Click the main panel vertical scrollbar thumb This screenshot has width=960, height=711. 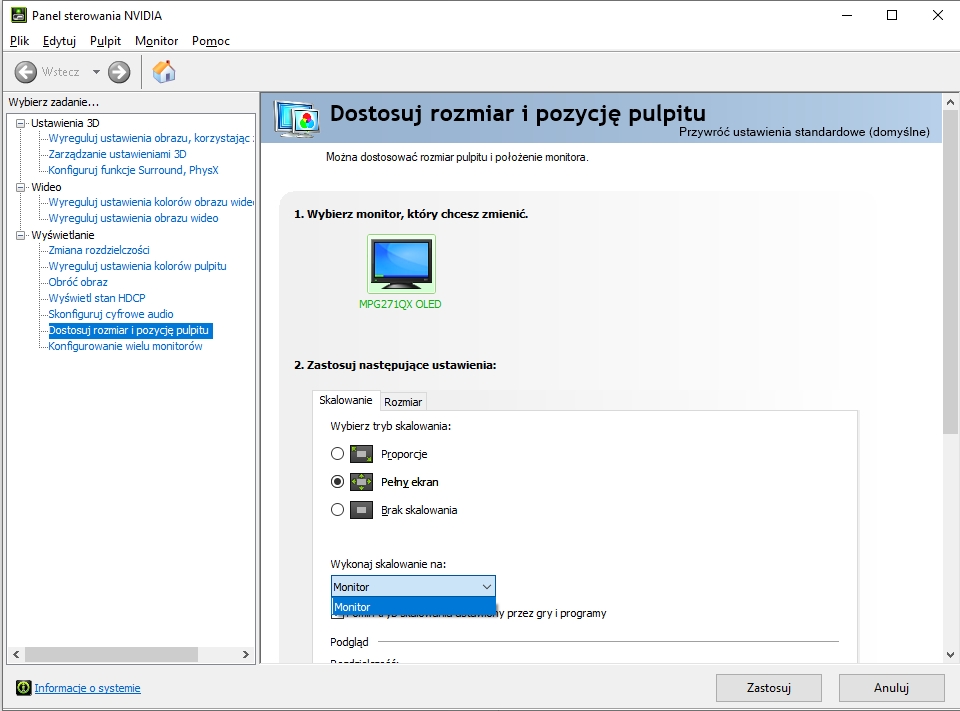tap(950, 271)
